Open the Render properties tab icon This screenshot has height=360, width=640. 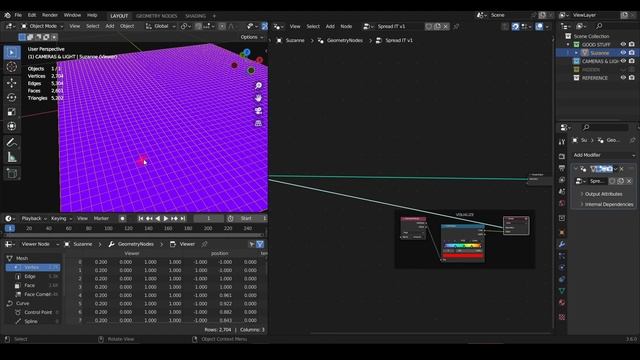[x=562, y=156]
